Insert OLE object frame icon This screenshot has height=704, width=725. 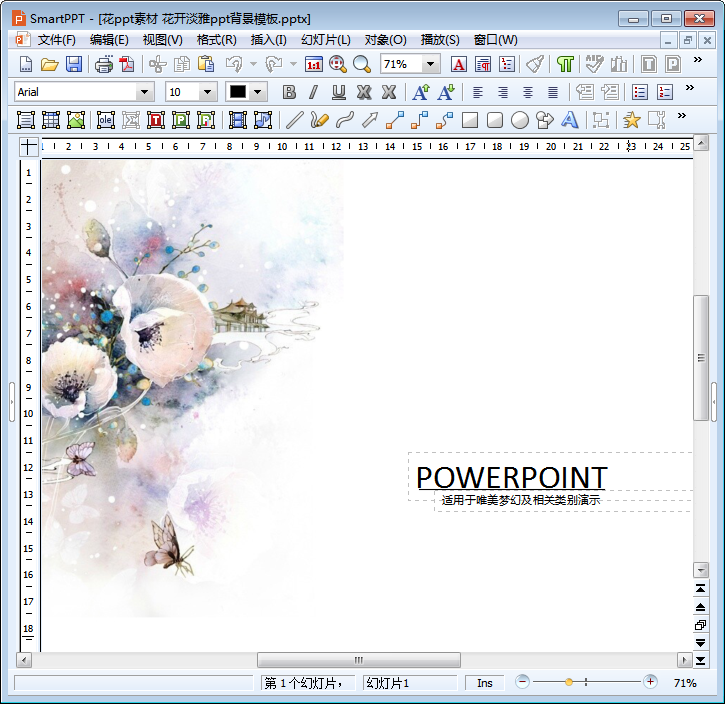106,120
